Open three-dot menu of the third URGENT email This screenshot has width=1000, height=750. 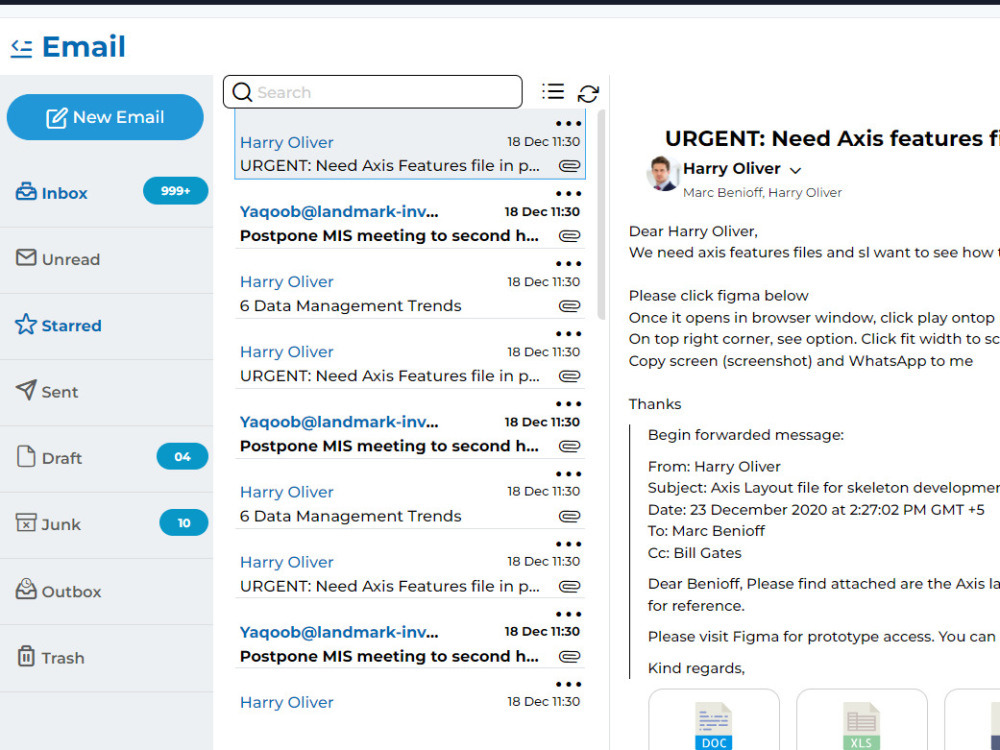(568, 545)
